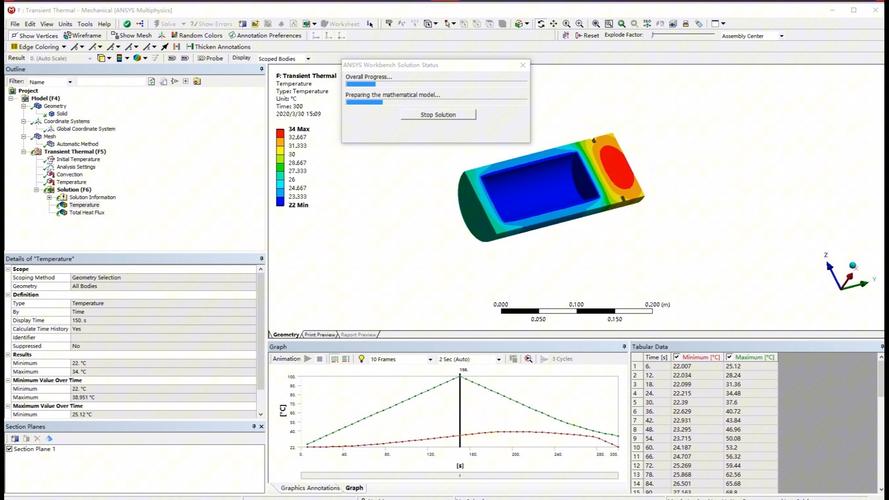This screenshot has height=500, width=889.
Task: Collapse the Scope section in Details
Action: (x=9, y=269)
